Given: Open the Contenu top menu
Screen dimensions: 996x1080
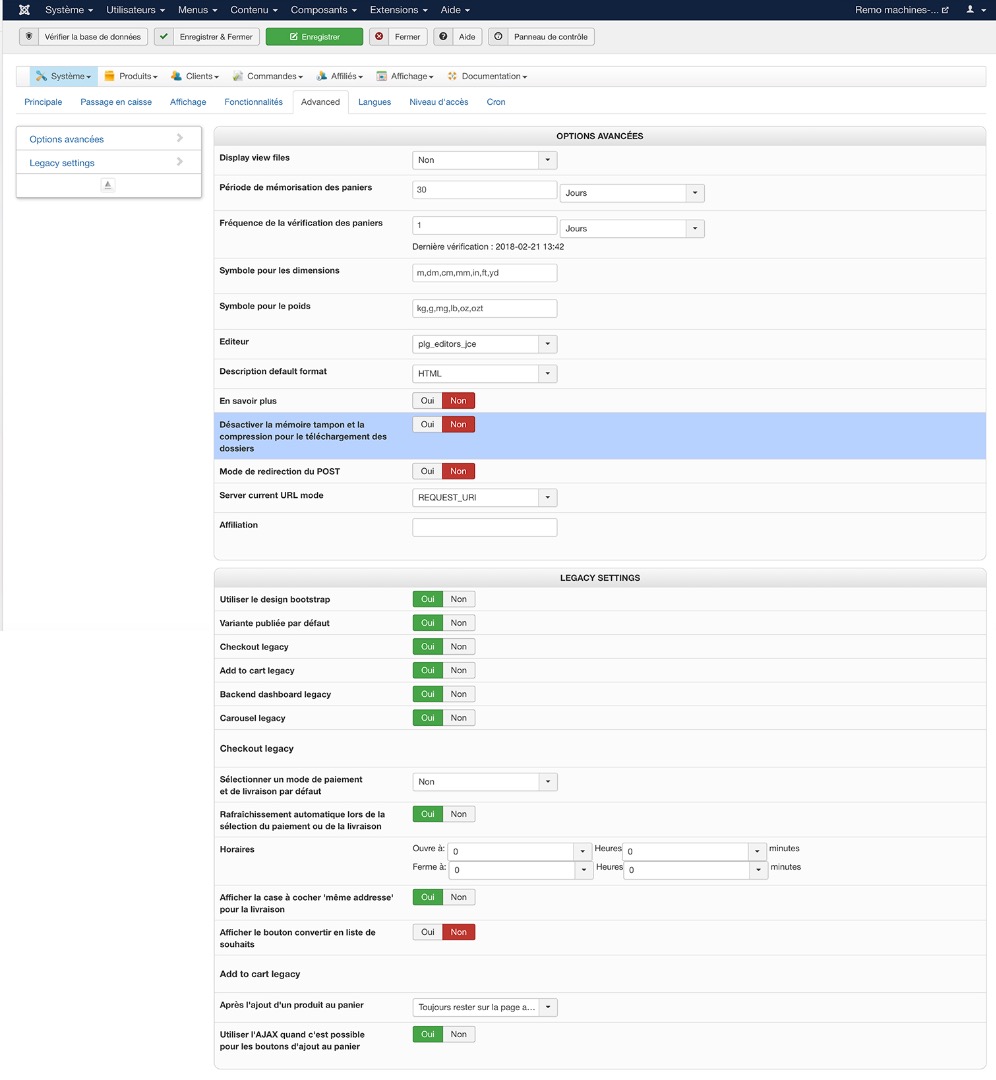Looking at the screenshot, I should click(x=254, y=10).
